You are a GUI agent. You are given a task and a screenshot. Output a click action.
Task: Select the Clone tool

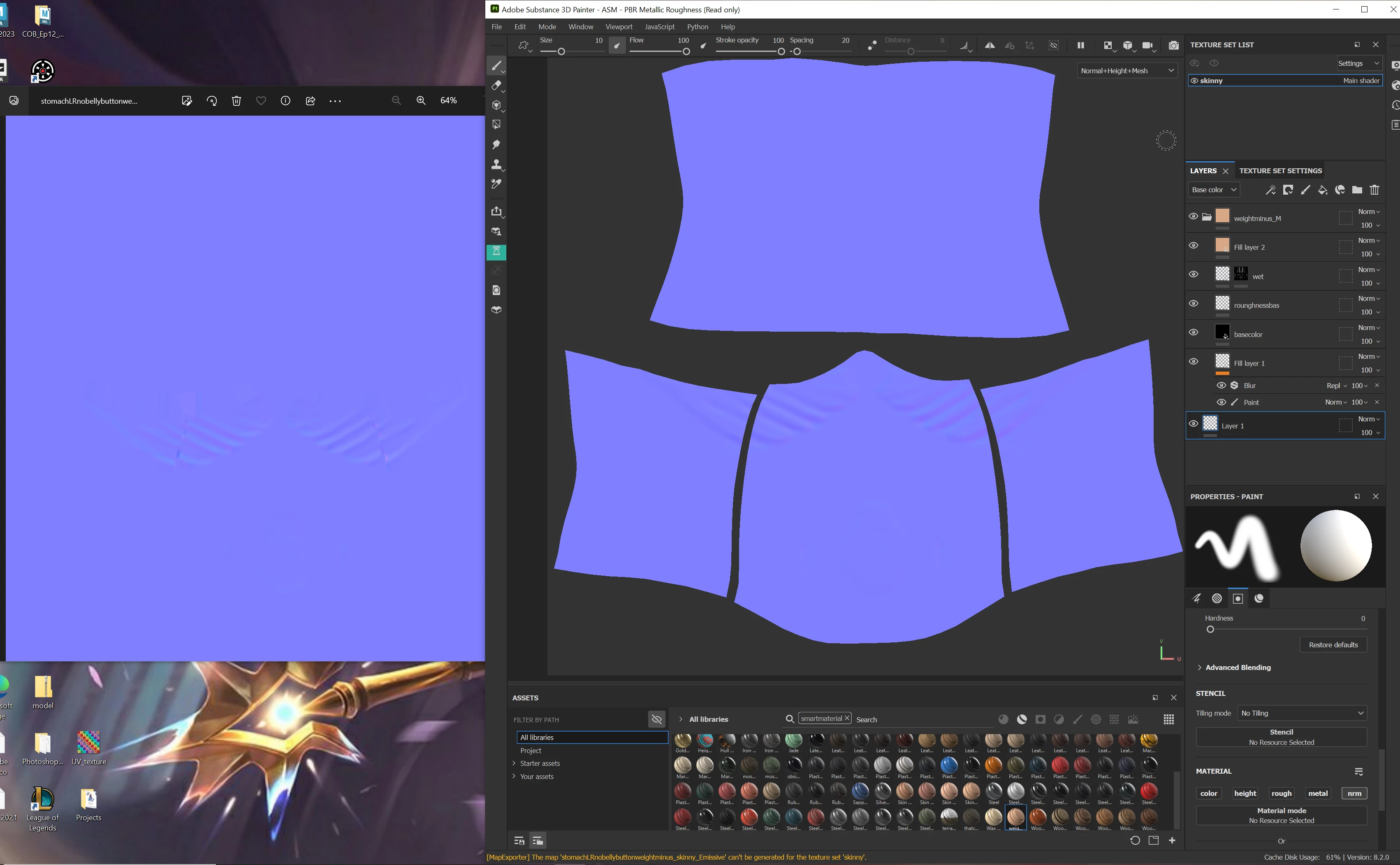coord(496,165)
